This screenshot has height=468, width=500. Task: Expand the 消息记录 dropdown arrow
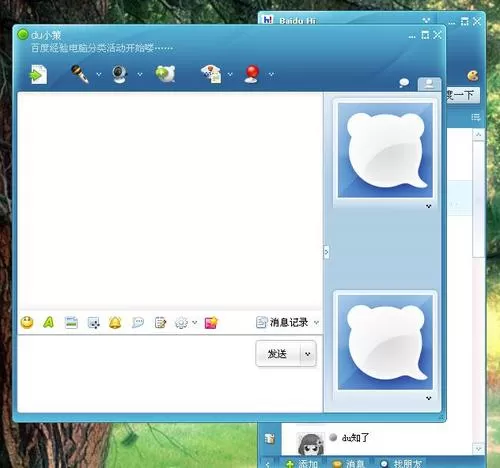(x=317, y=322)
